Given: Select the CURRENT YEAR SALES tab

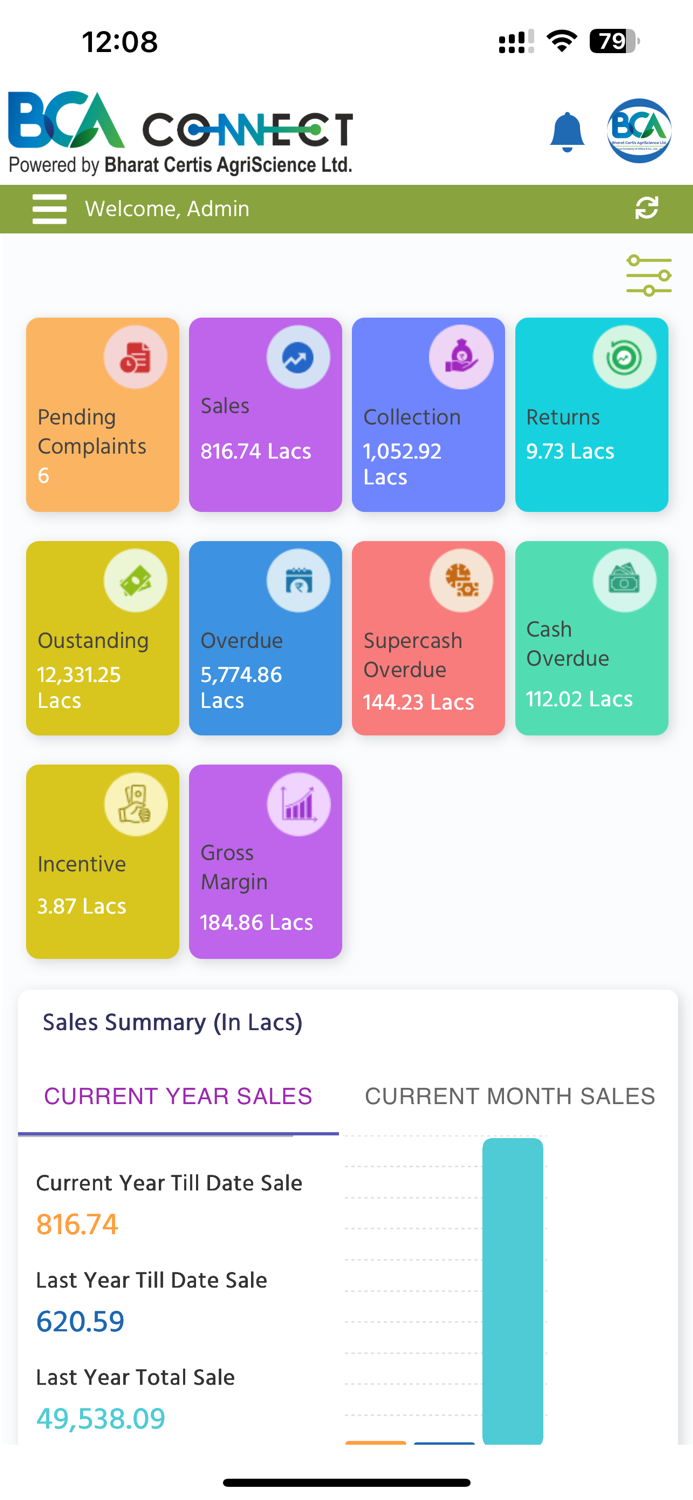Looking at the screenshot, I should [x=178, y=1096].
